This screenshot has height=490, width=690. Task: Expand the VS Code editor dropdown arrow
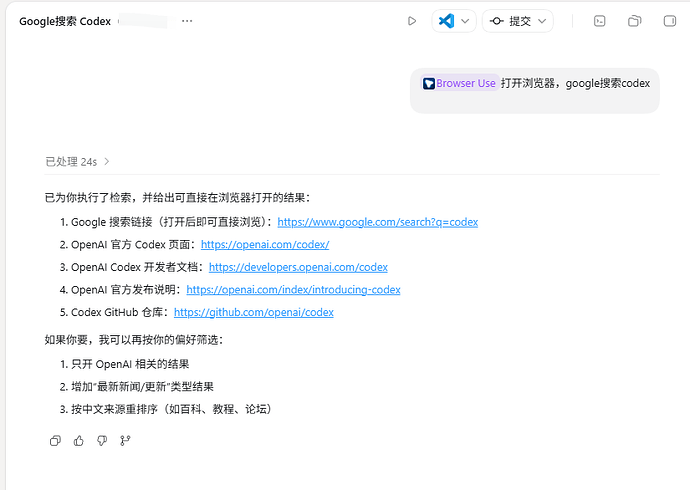pos(465,21)
